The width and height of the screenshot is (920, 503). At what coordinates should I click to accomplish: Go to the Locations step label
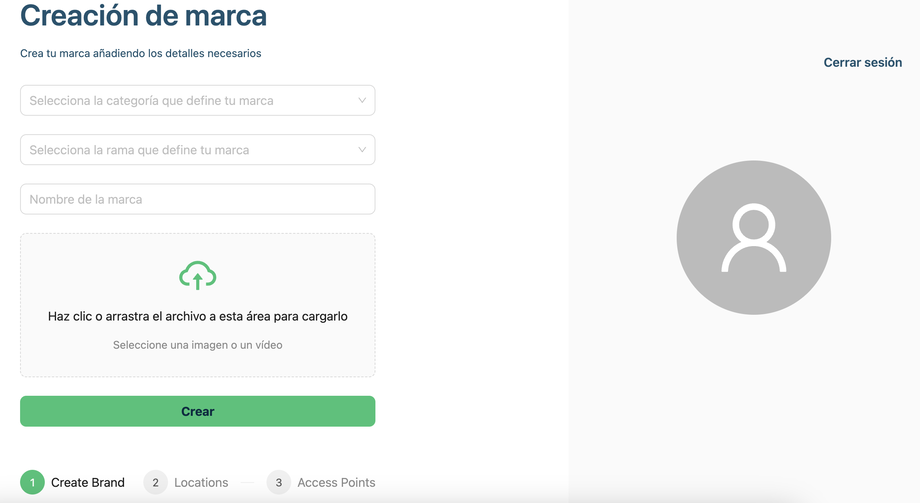point(201,482)
